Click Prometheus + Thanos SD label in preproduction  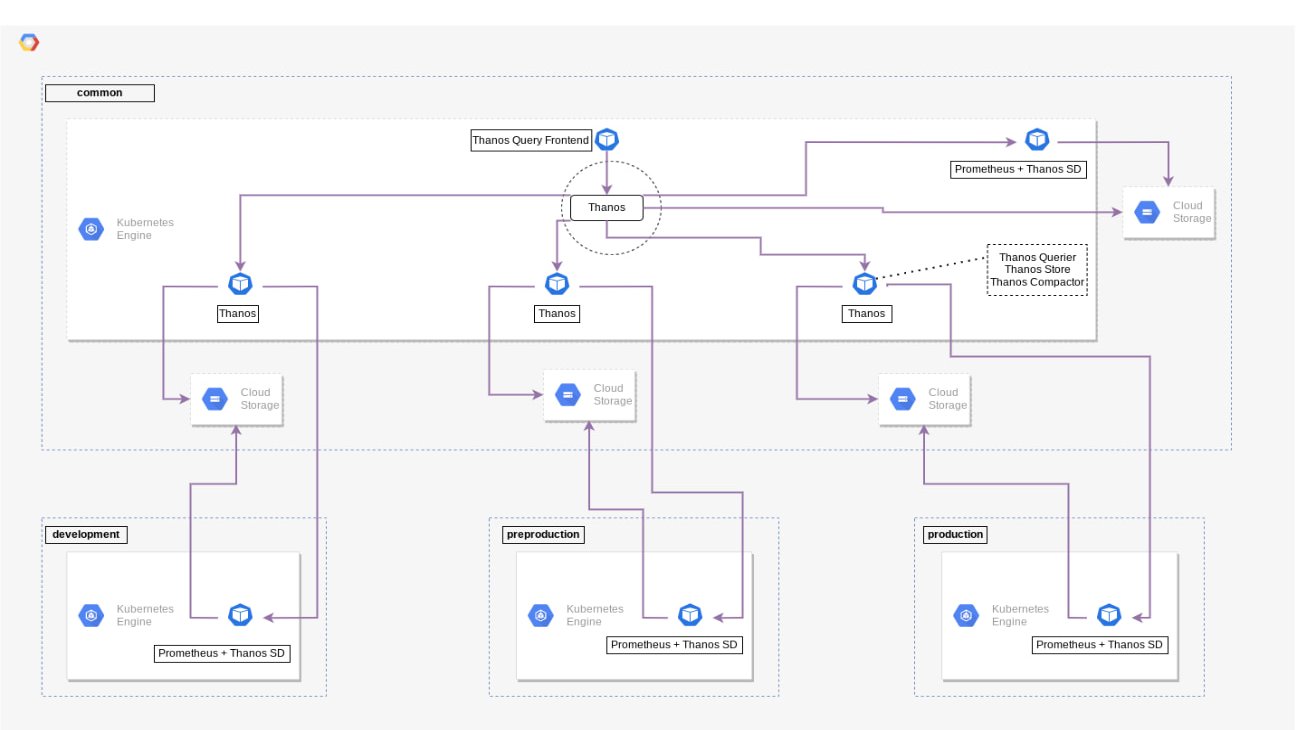(675, 645)
